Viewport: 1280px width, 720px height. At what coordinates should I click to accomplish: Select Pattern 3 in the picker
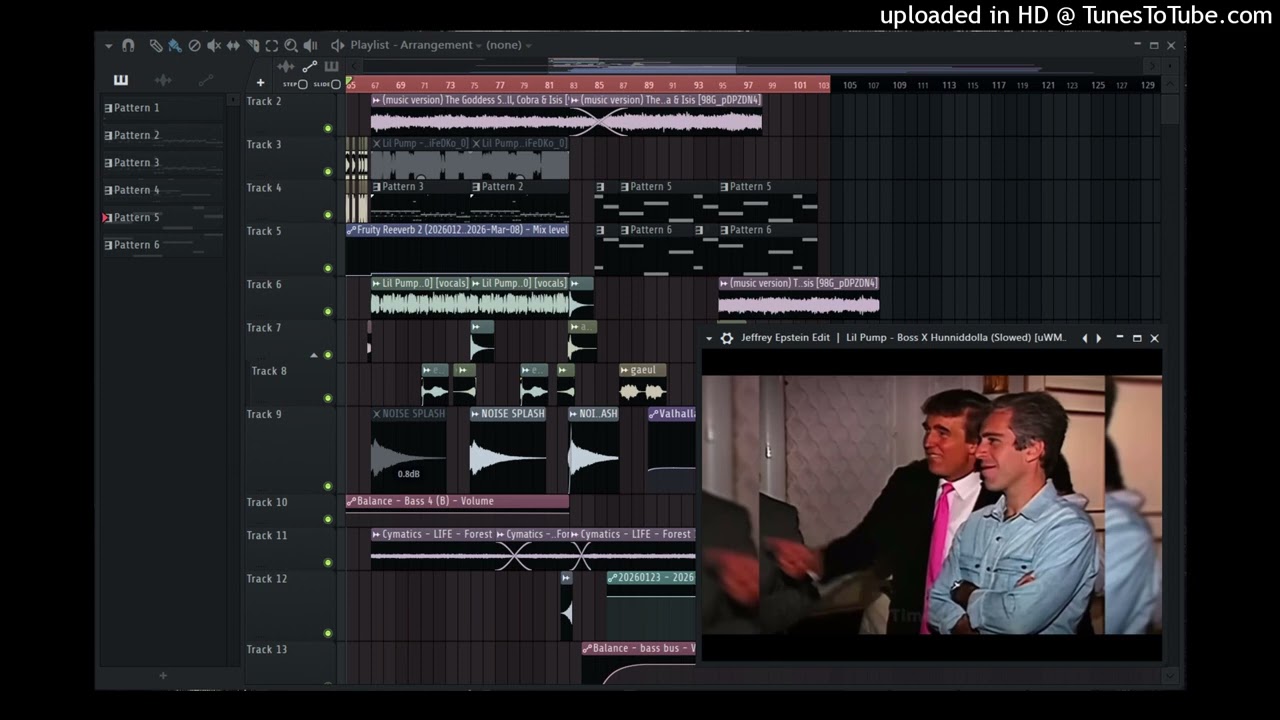(161, 162)
